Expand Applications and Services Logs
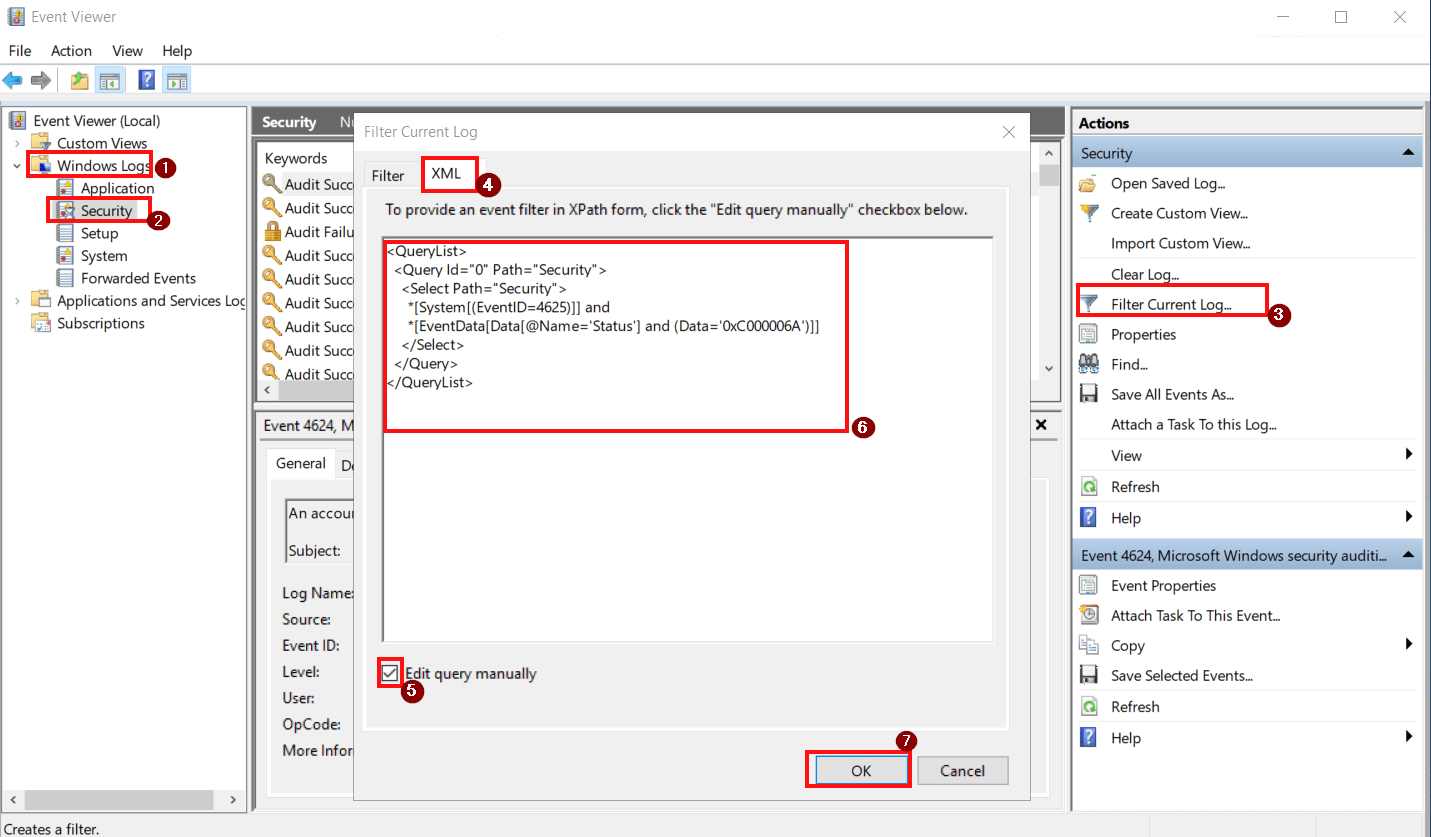Viewport: 1431px width, 837px height. click(x=17, y=300)
